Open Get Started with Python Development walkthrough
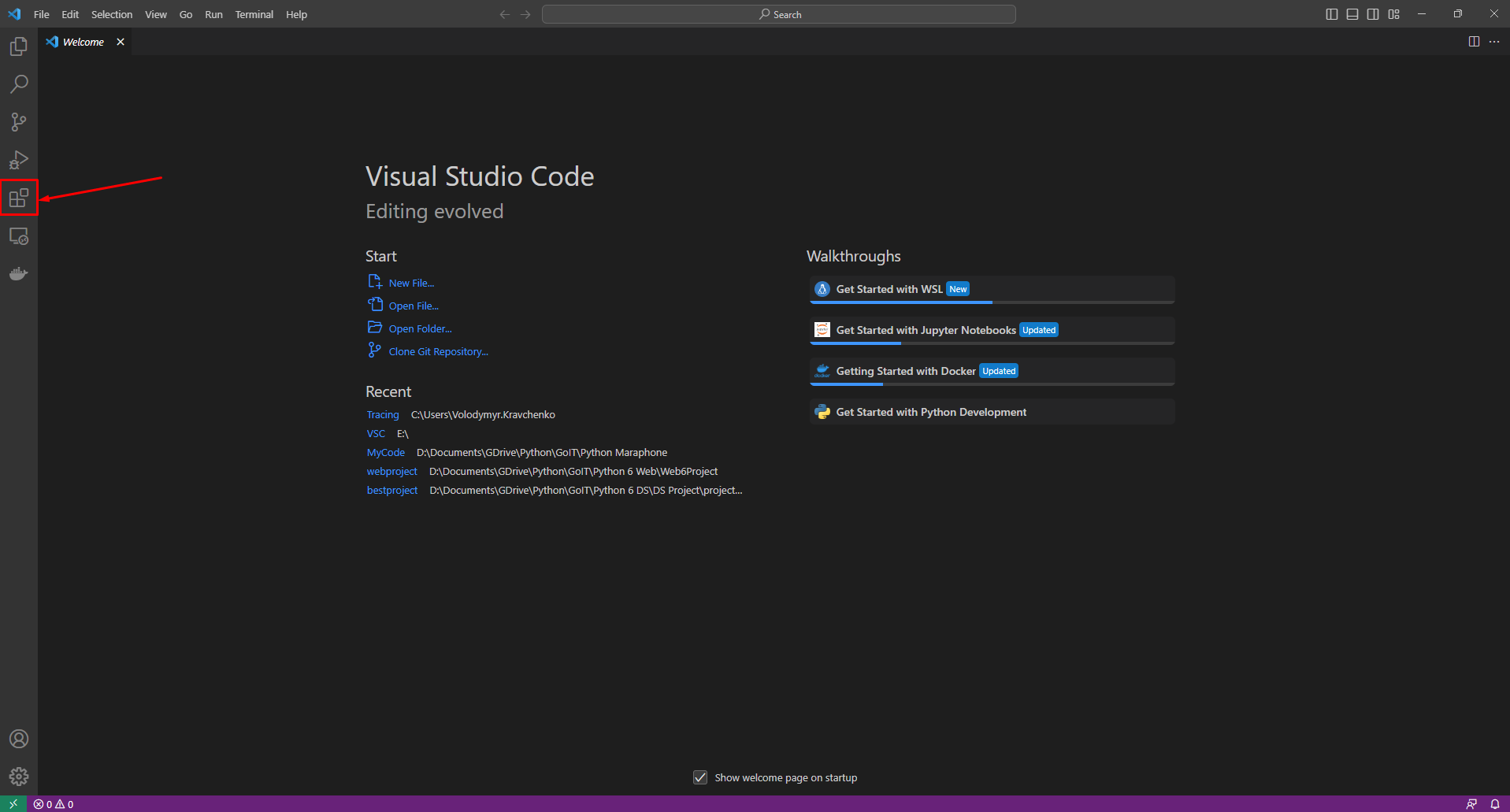1510x812 pixels. coord(992,412)
